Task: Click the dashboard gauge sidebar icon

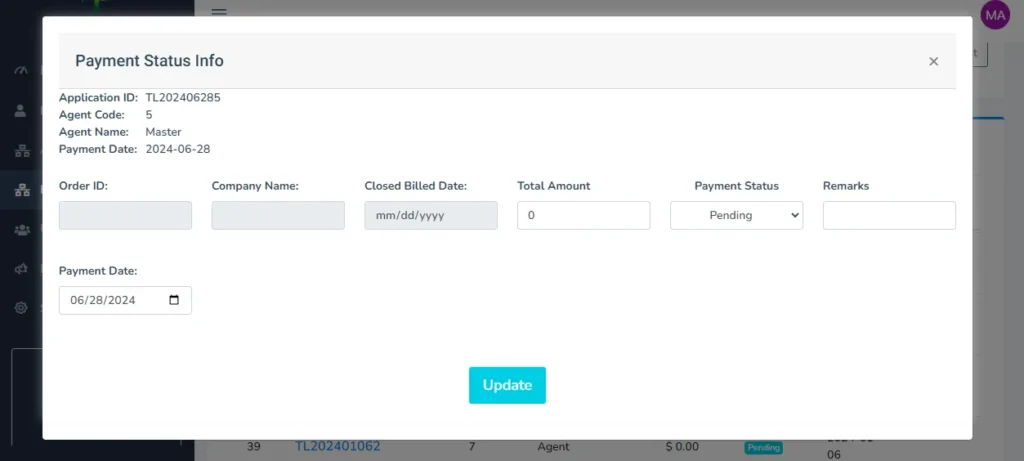Action: [x=21, y=71]
